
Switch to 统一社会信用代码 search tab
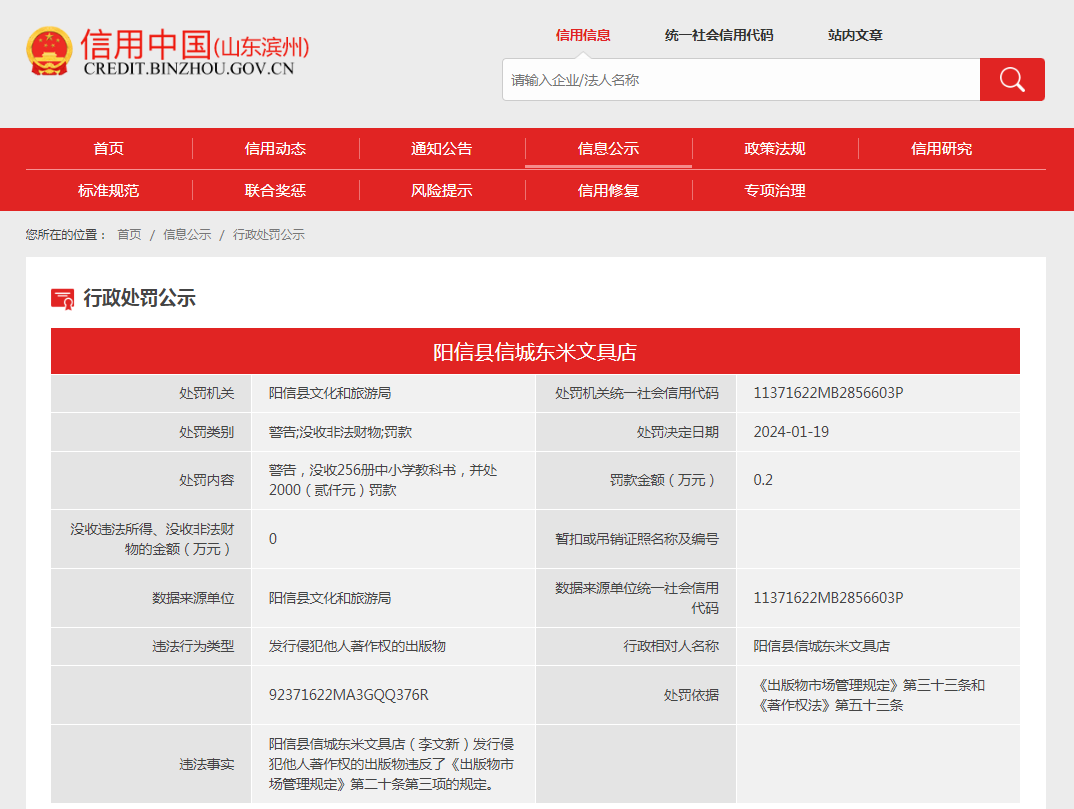coord(718,35)
